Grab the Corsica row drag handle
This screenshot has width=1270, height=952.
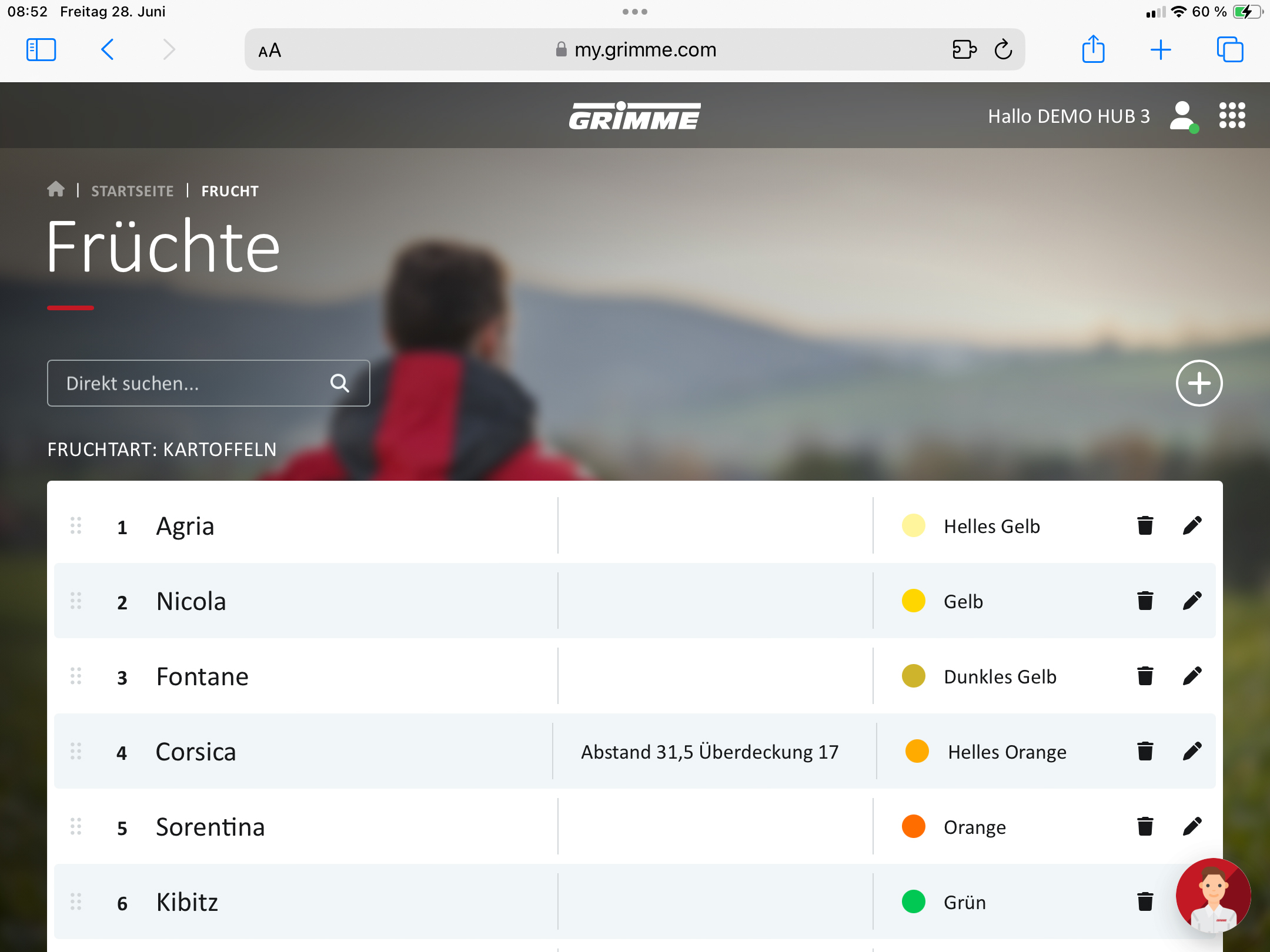click(76, 751)
